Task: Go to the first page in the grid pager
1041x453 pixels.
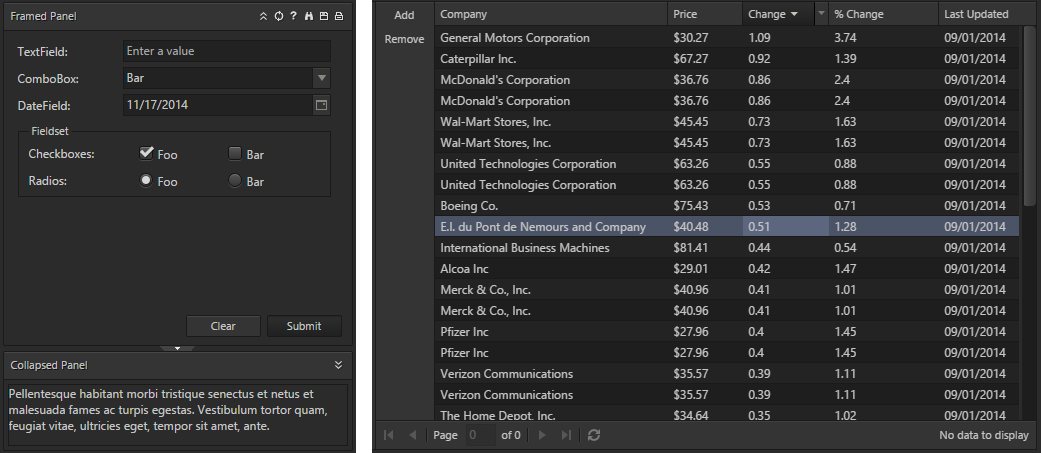Action: [389, 435]
